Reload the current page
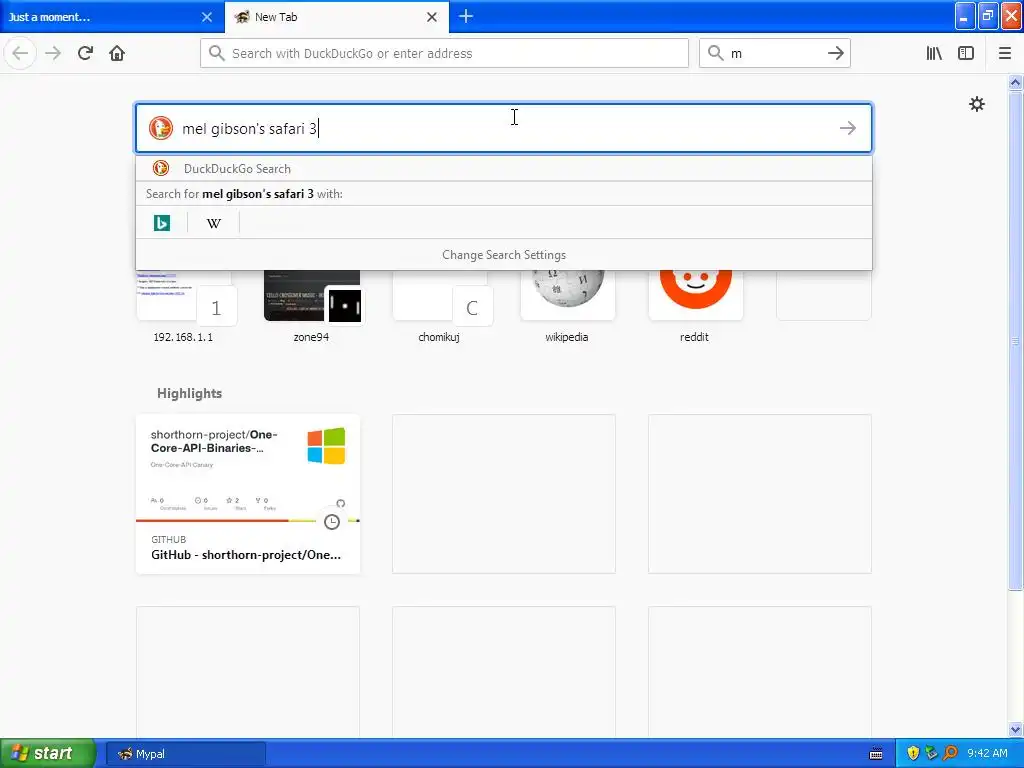 click(x=85, y=53)
